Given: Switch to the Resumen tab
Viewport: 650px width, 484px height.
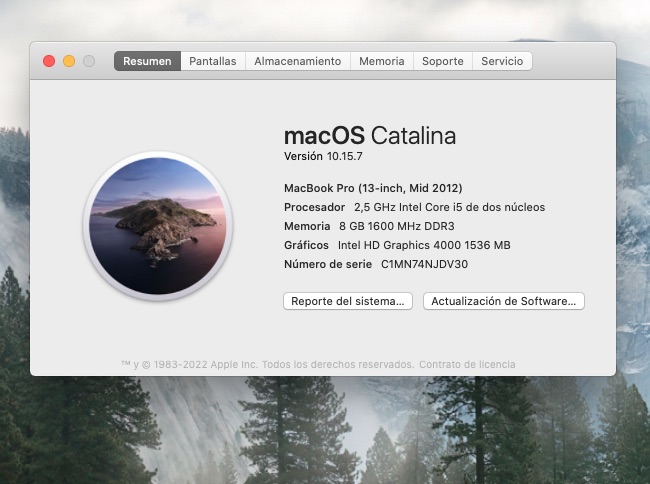Looking at the screenshot, I should pos(147,61).
